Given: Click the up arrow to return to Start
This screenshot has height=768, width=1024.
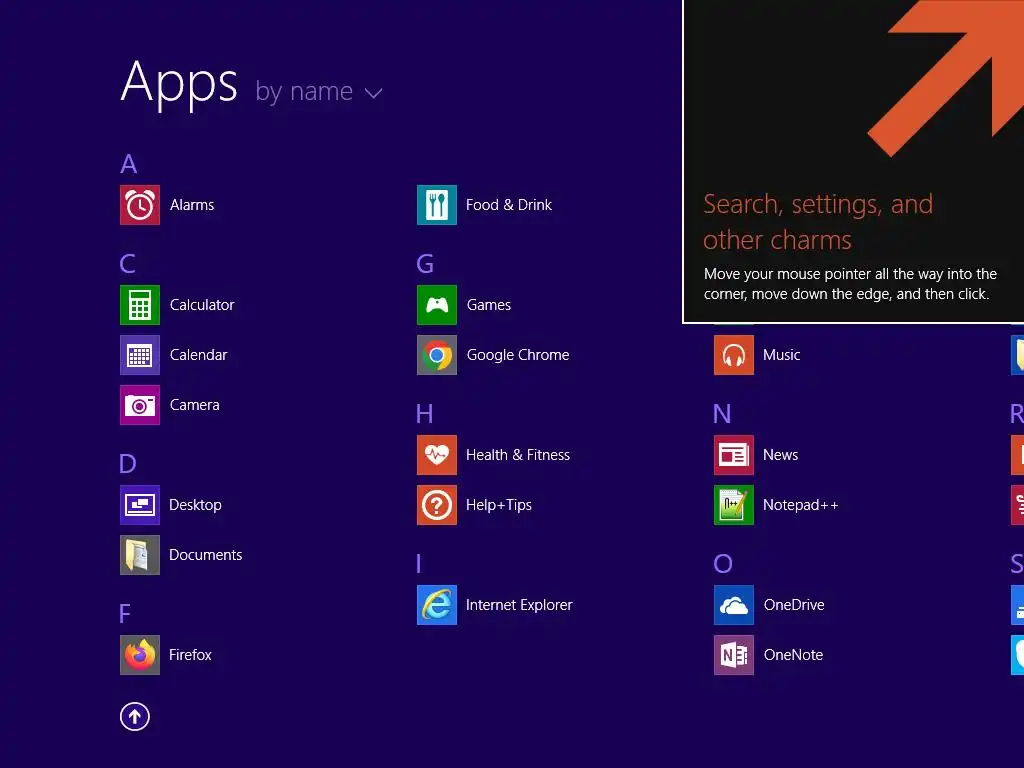Looking at the screenshot, I should click(135, 717).
